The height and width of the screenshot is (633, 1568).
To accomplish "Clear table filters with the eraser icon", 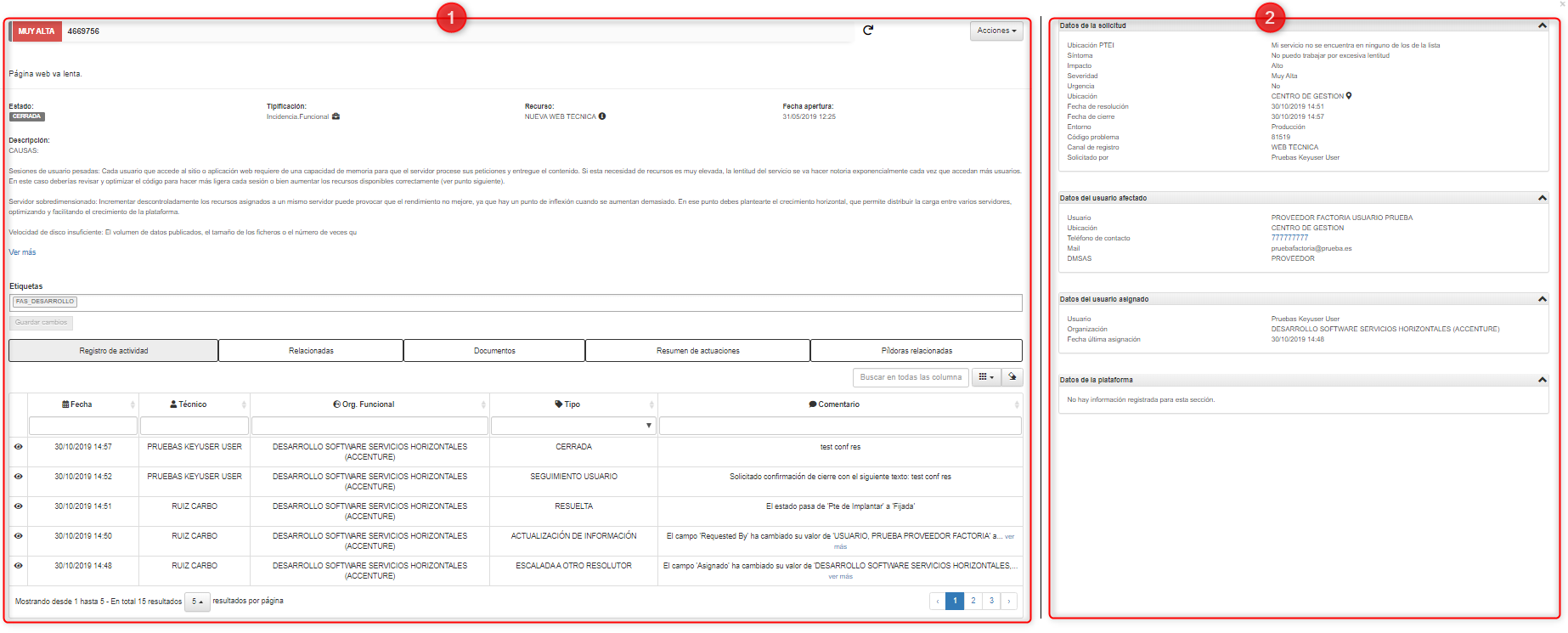I will point(1012,377).
